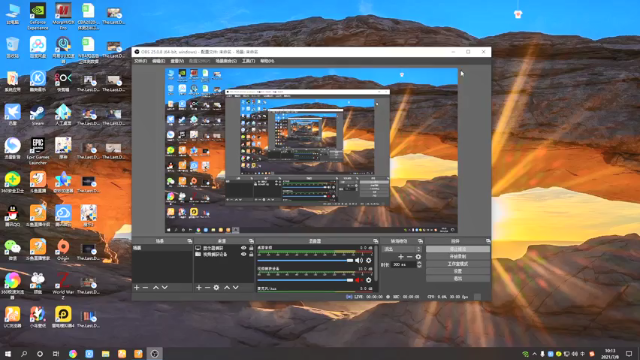
Task: Open second audio channel settings gear
Action: click(x=369, y=280)
